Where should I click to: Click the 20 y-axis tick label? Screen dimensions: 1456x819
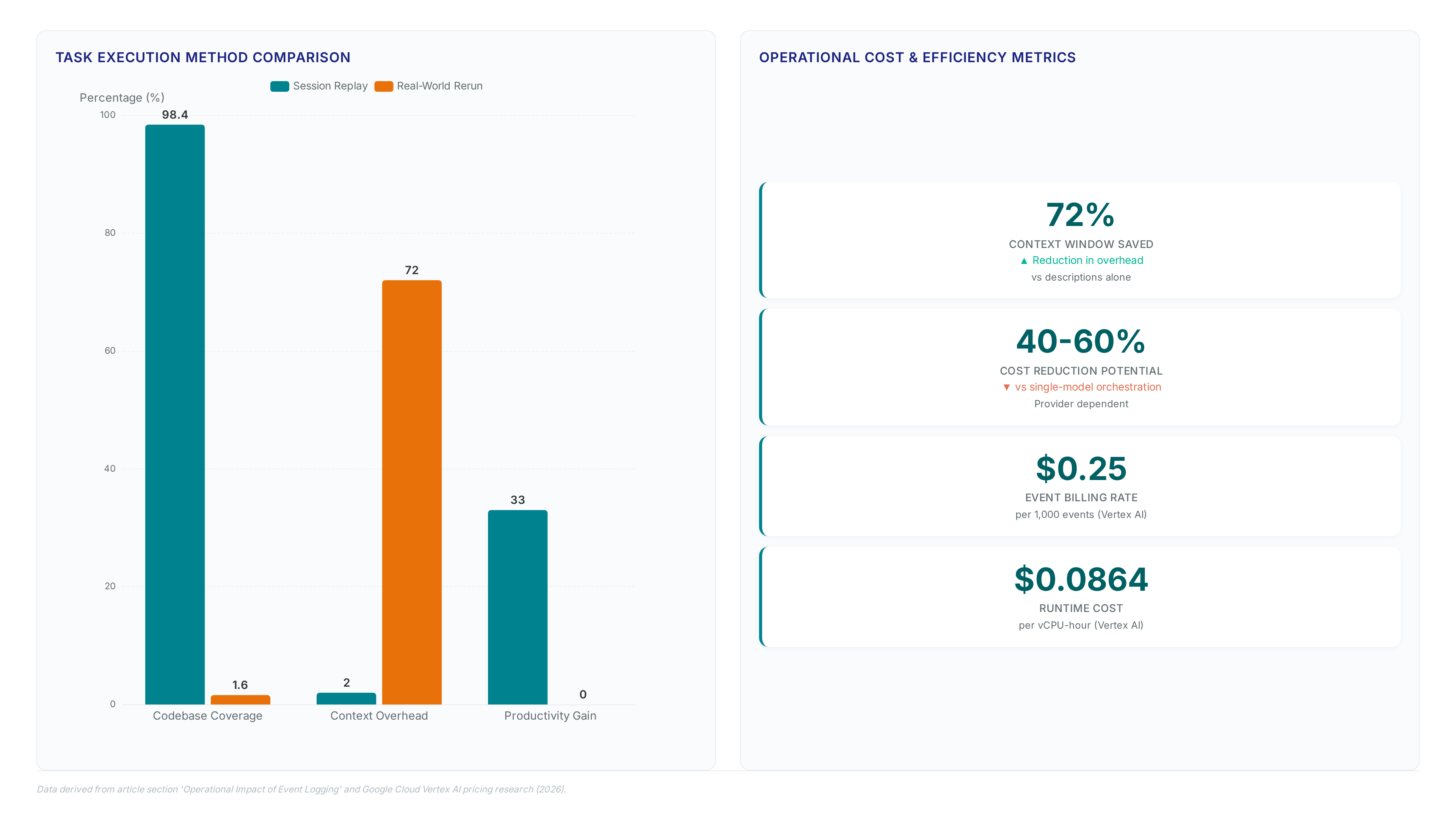pos(110,586)
